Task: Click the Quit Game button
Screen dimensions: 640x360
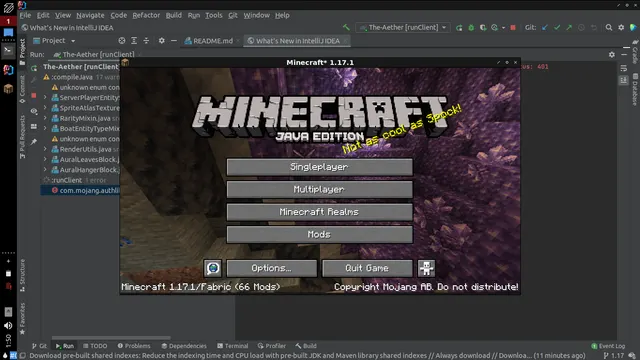Action: [x=367, y=268]
